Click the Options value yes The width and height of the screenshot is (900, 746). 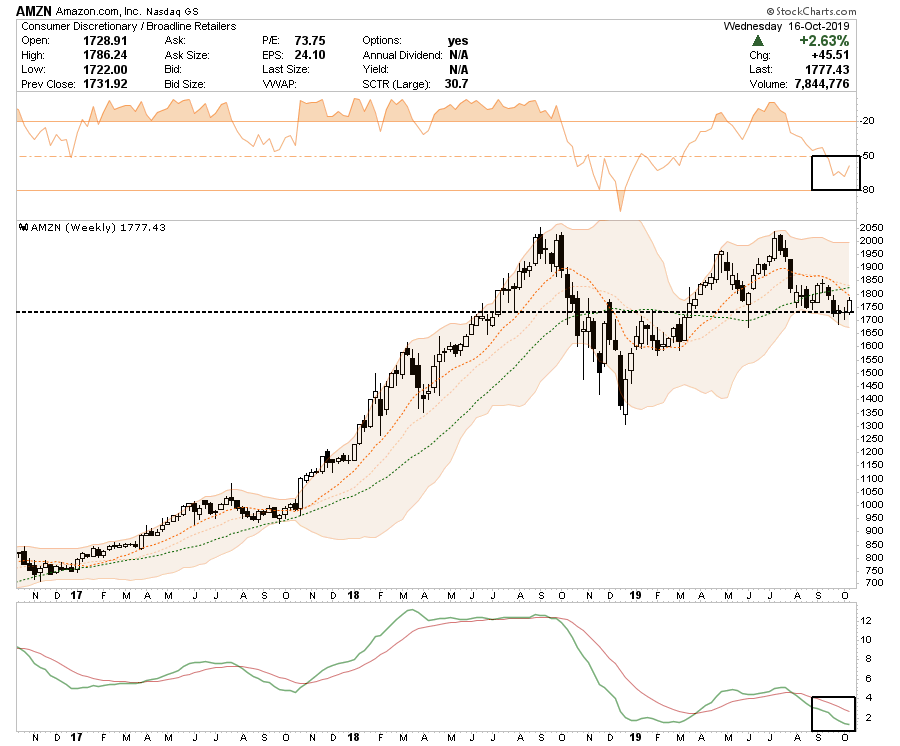458,41
